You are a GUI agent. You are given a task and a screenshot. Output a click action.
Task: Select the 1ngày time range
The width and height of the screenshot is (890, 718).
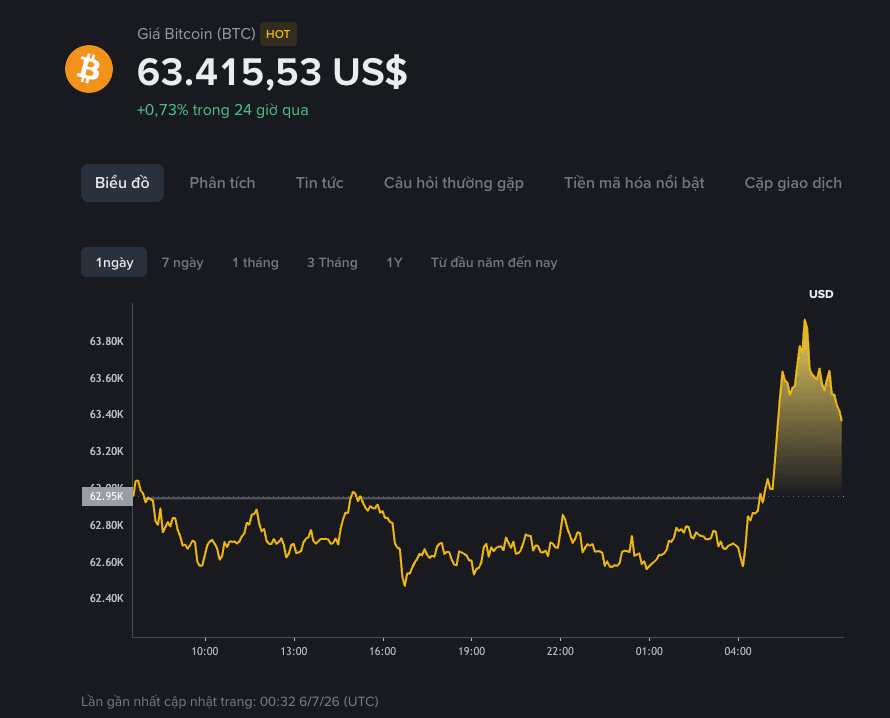point(114,262)
